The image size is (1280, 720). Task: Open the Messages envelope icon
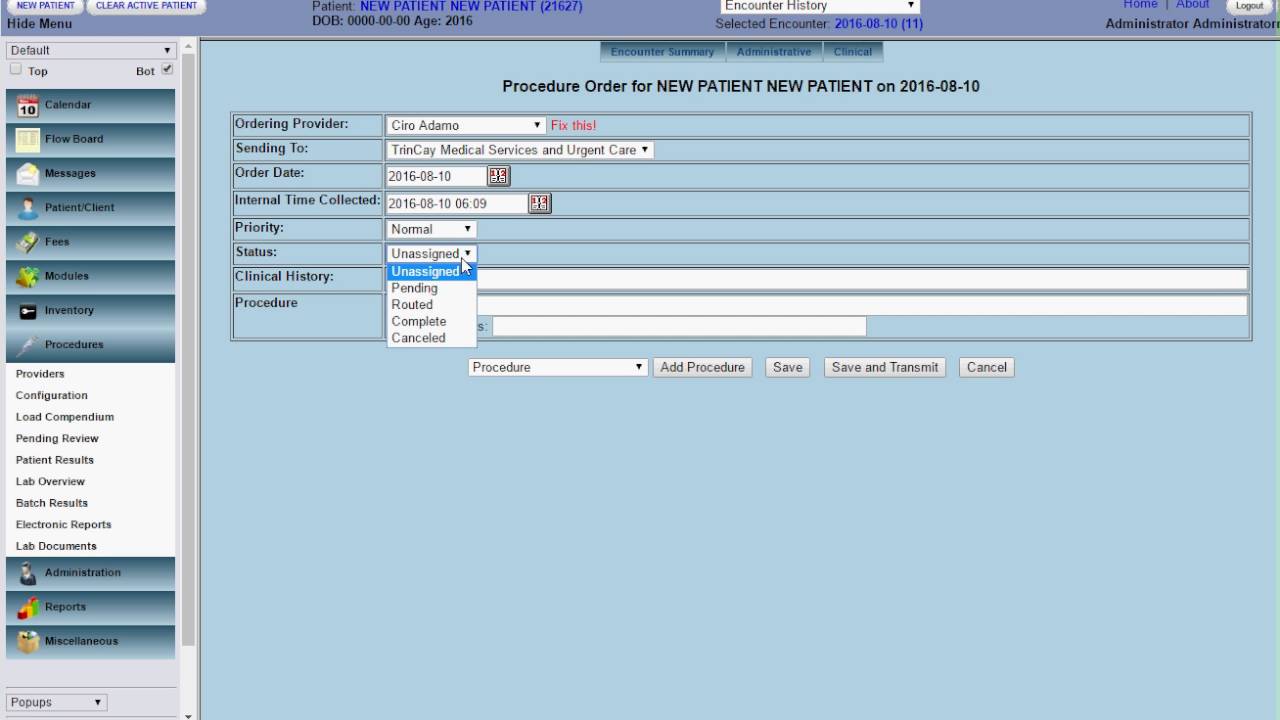click(x=28, y=173)
